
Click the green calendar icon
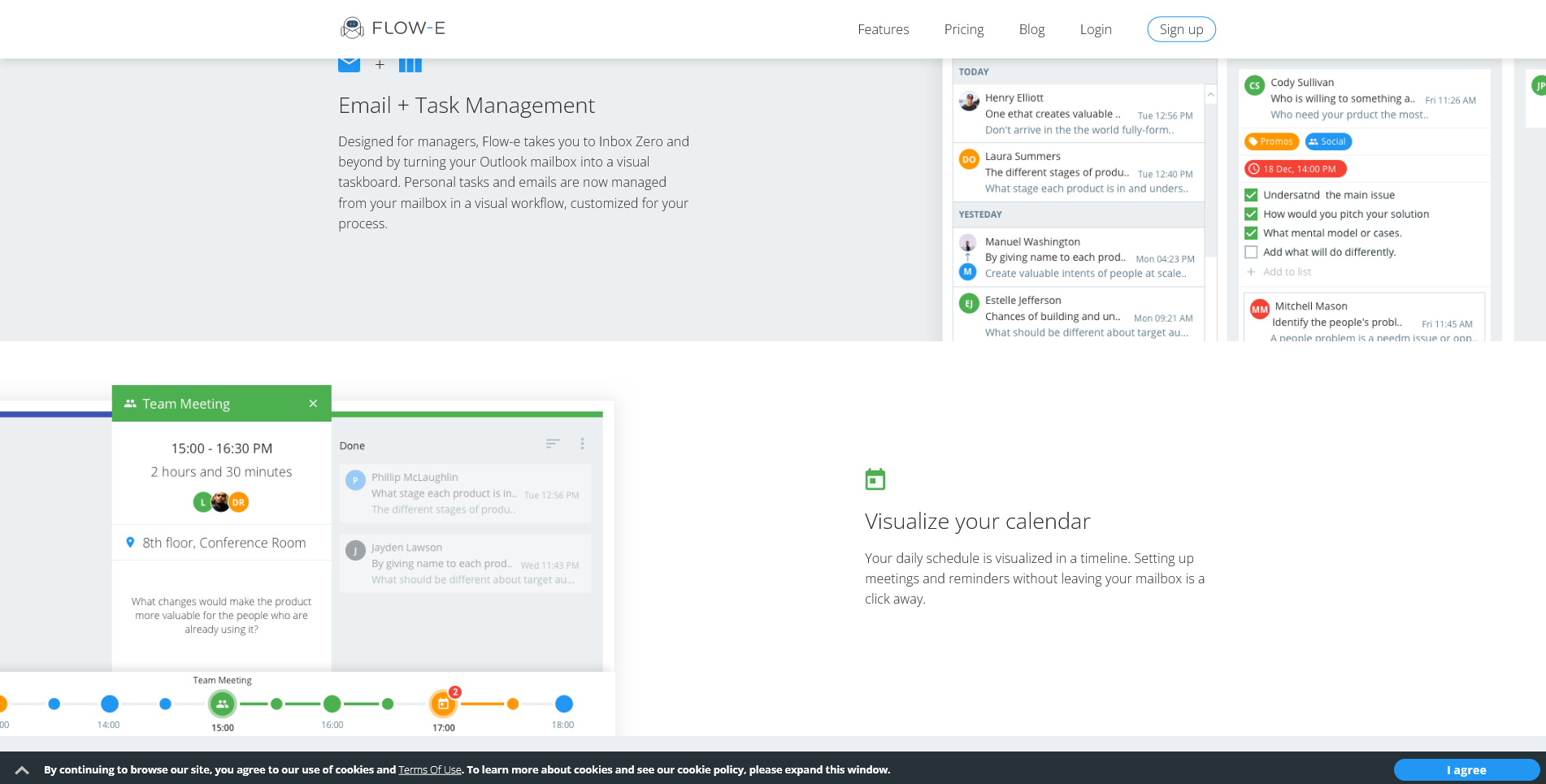875,480
